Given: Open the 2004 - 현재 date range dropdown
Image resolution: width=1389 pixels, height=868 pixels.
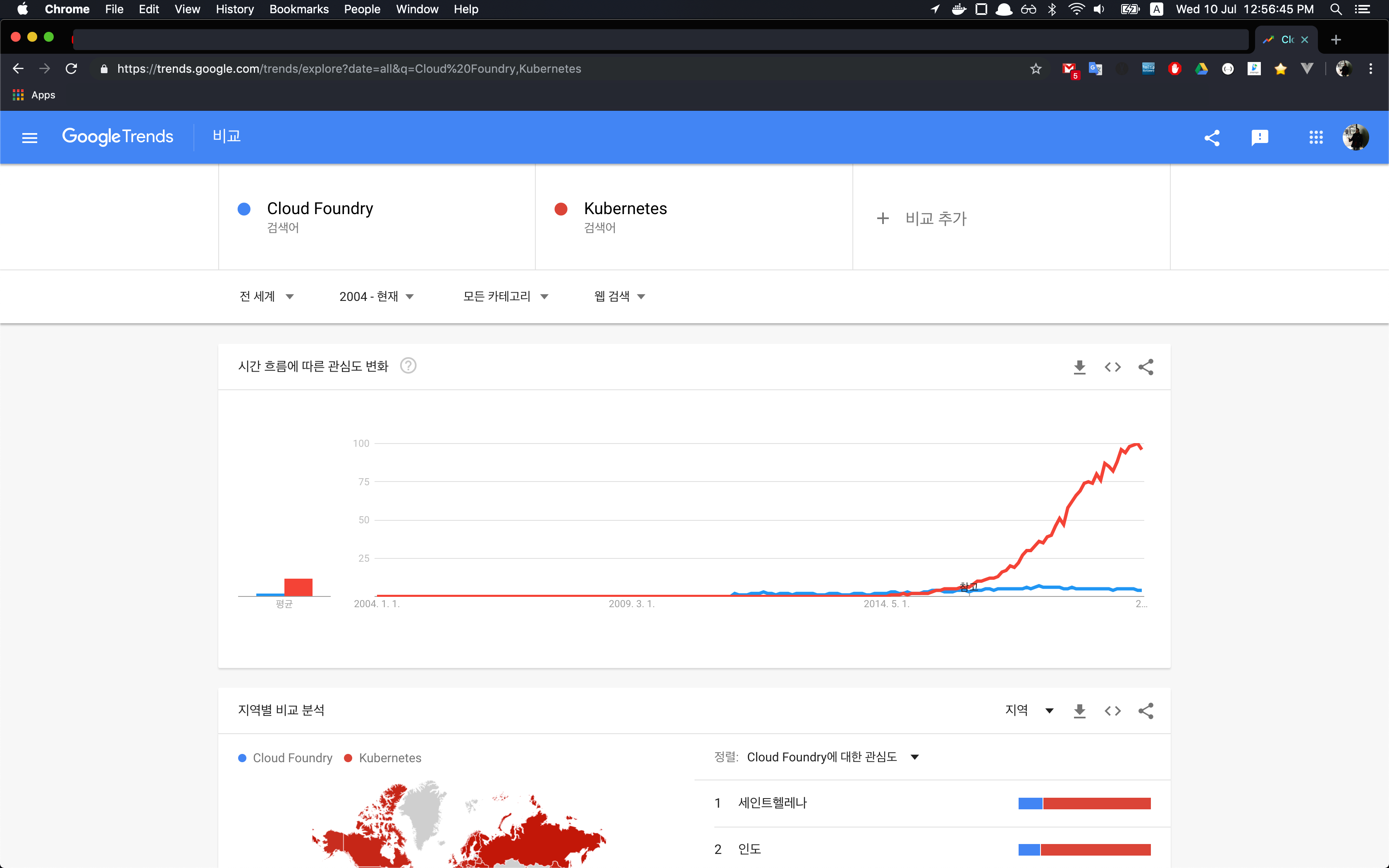Looking at the screenshot, I should [377, 296].
